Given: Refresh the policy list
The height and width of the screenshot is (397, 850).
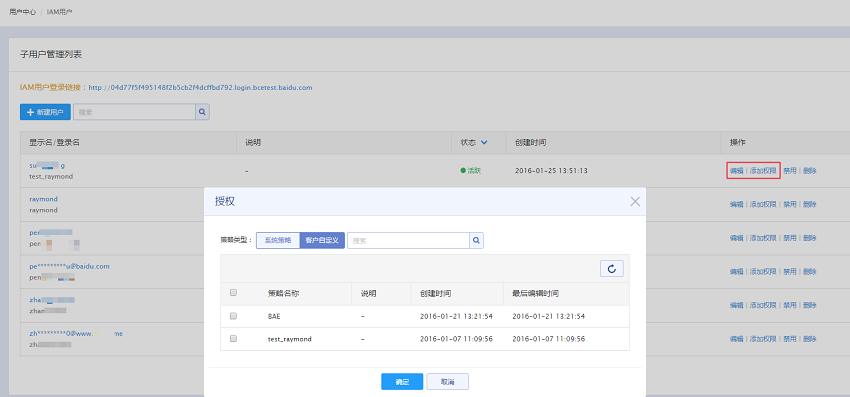Looking at the screenshot, I should 611,268.
